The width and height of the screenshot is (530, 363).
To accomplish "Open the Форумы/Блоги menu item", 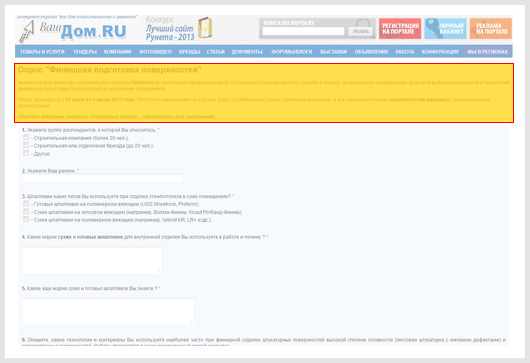I will pos(291,52).
